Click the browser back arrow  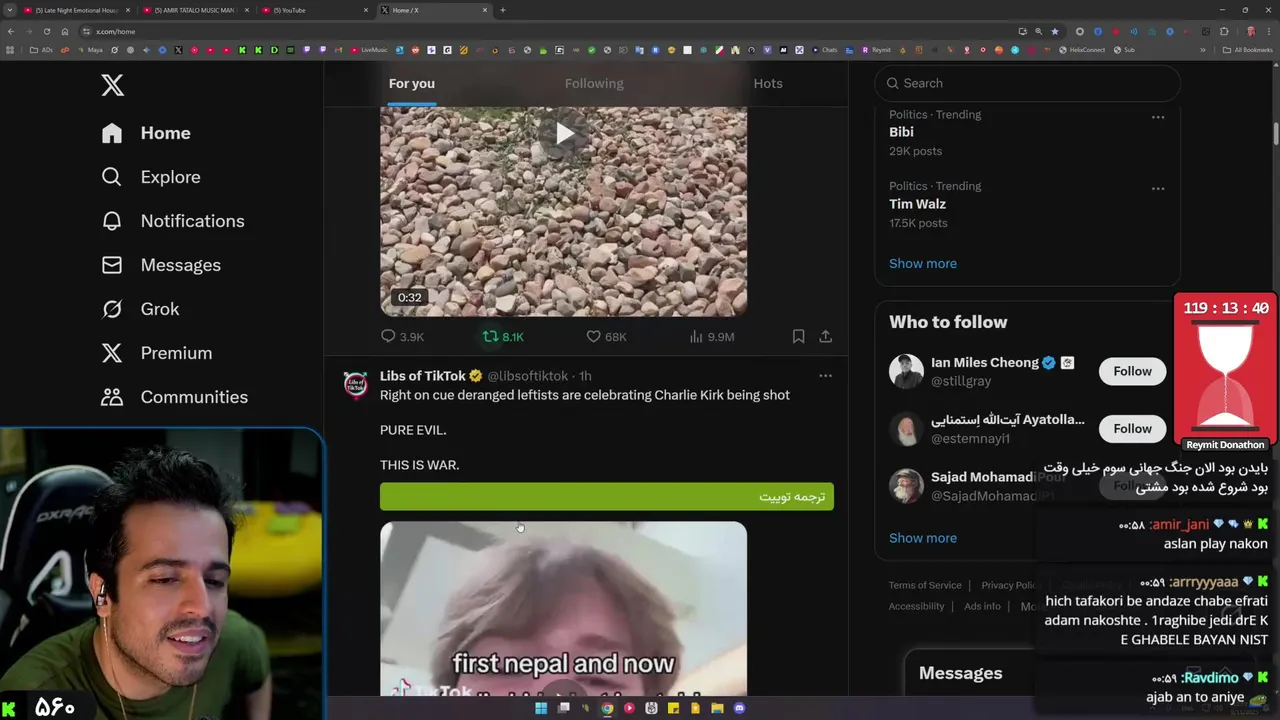[x=11, y=31]
